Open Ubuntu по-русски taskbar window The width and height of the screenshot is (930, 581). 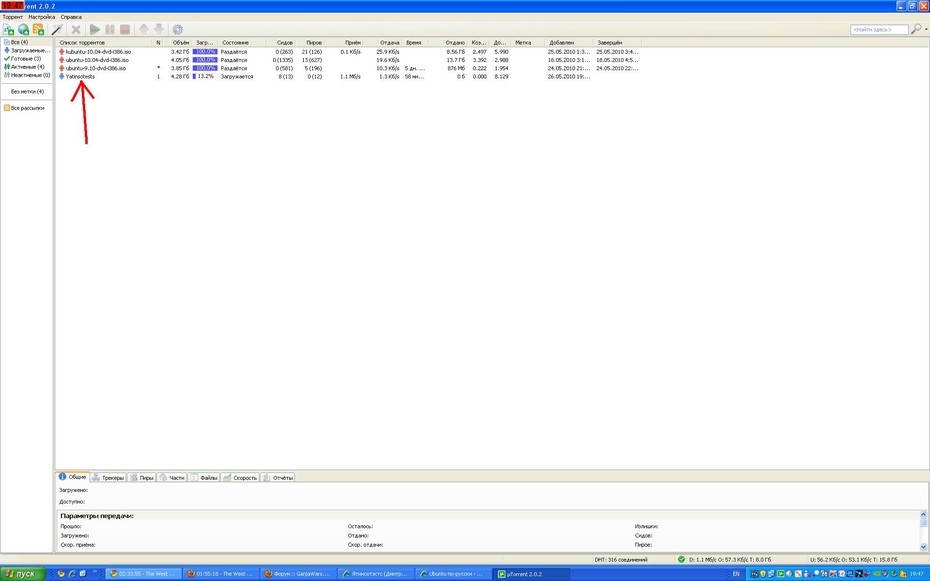453,574
